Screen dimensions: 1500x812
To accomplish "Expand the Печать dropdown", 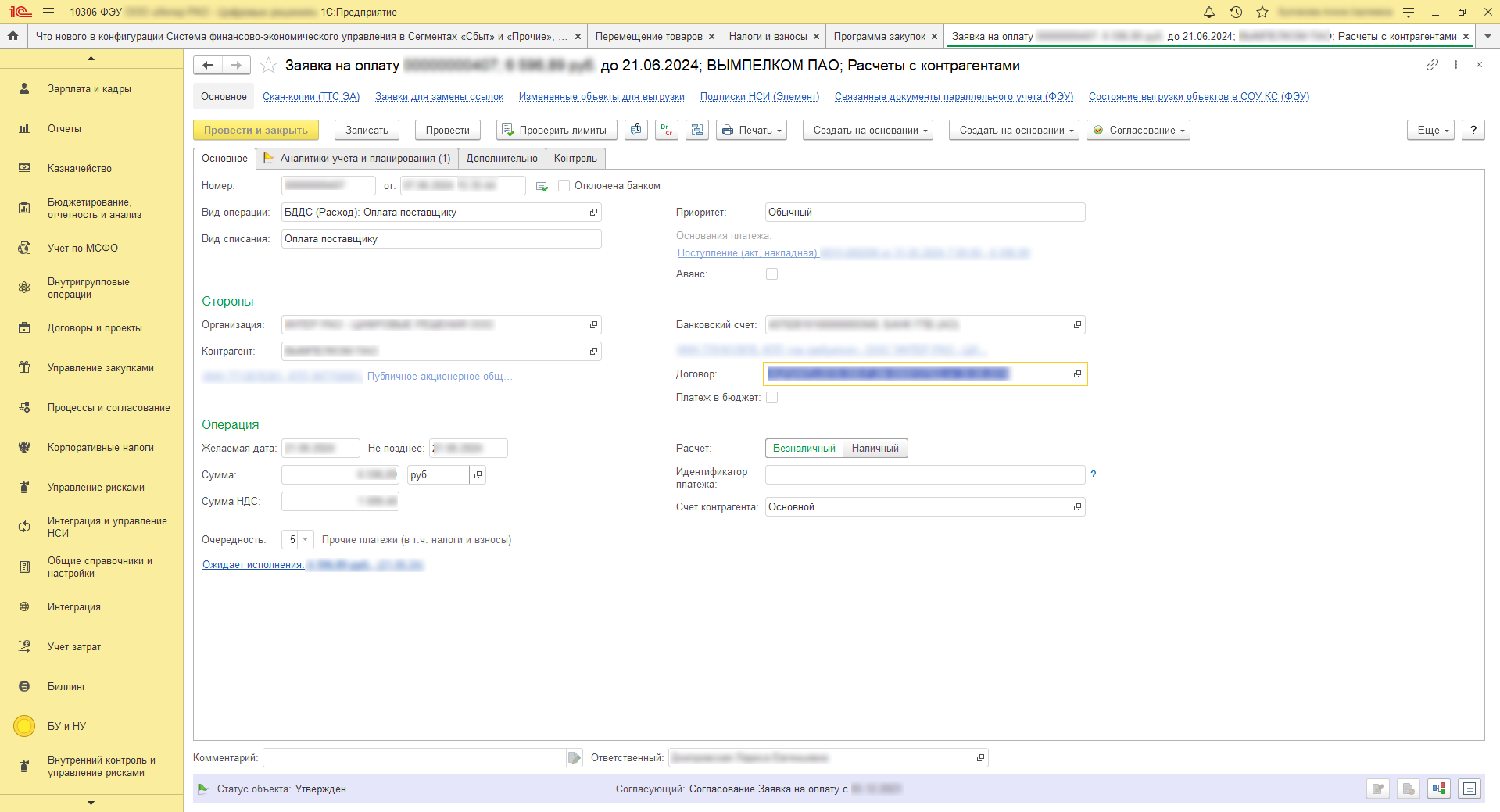I will [x=751, y=130].
